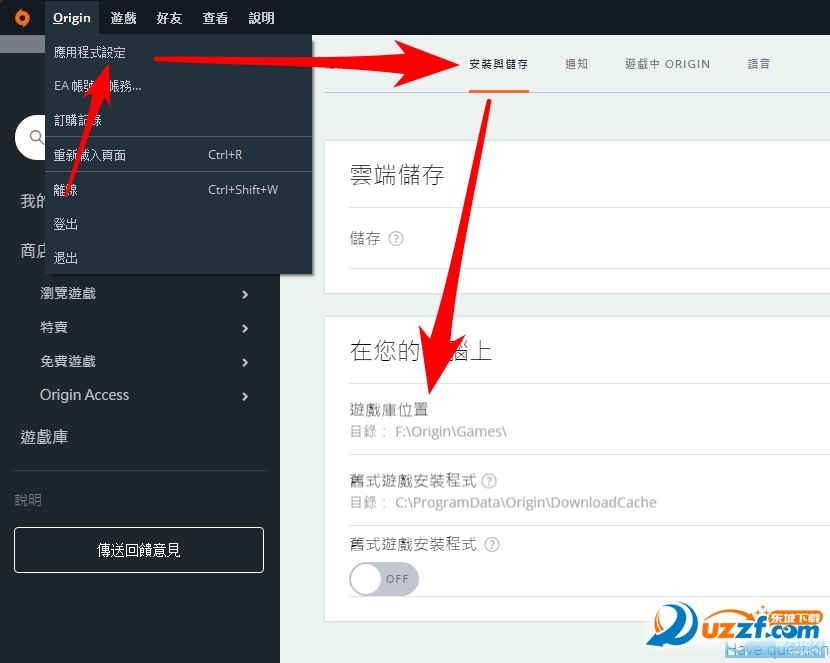
Task: Open the 查看 menu
Action: (215, 18)
